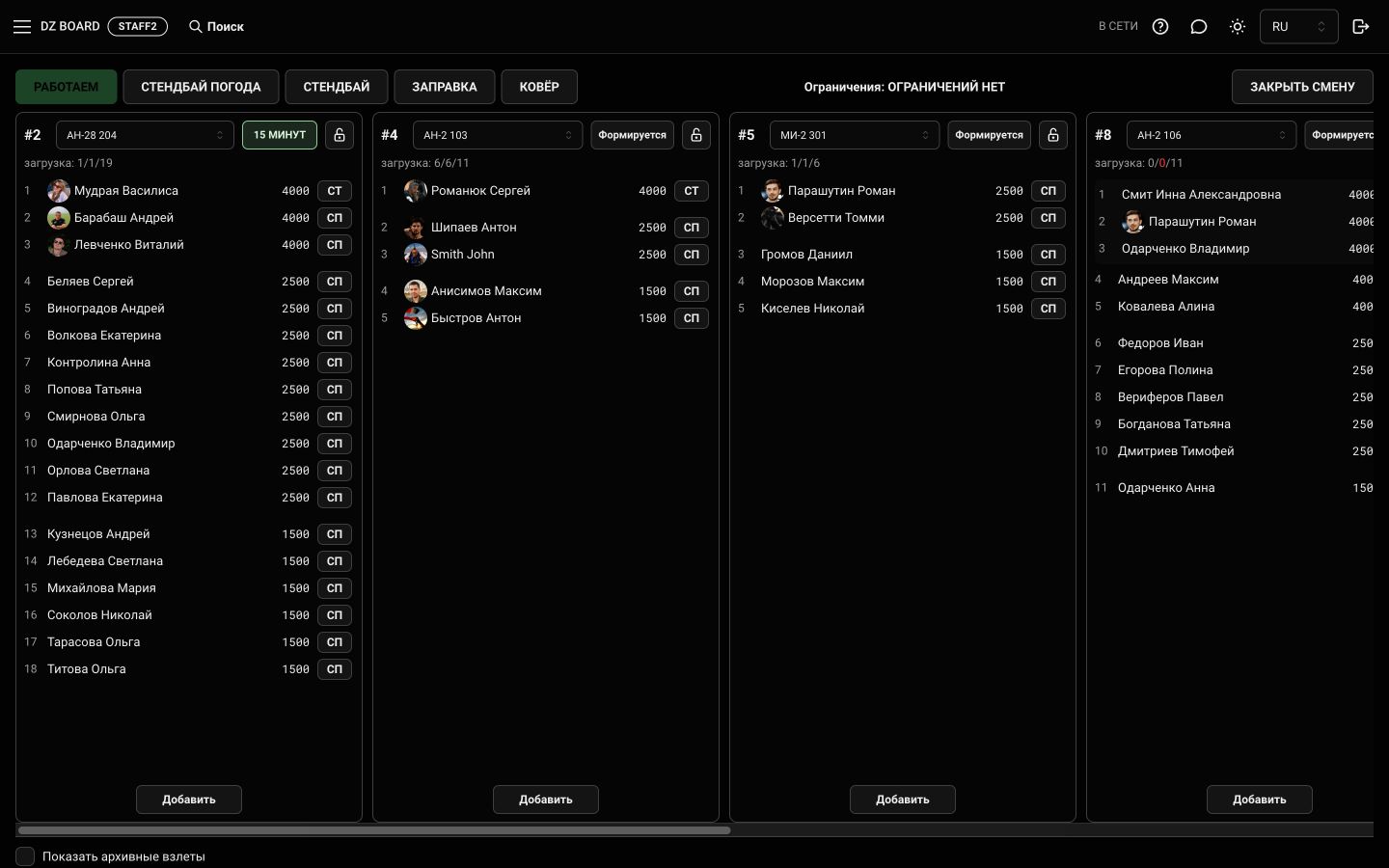Click Формируется status in load #5
The height and width of the screenshot is (868, 1389).
pyautogui.click(x=989, y=135)
